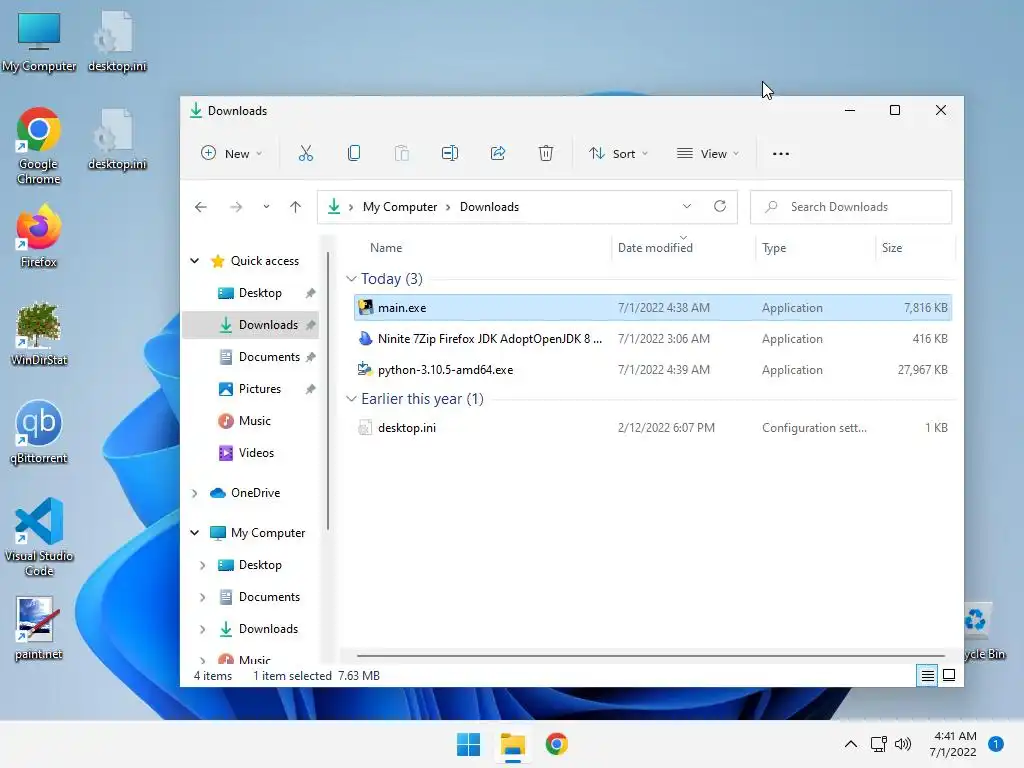The width and height of the screenshot is (1024, 768).
Task: Open the Windows Start button
Action: coord(468,744)
